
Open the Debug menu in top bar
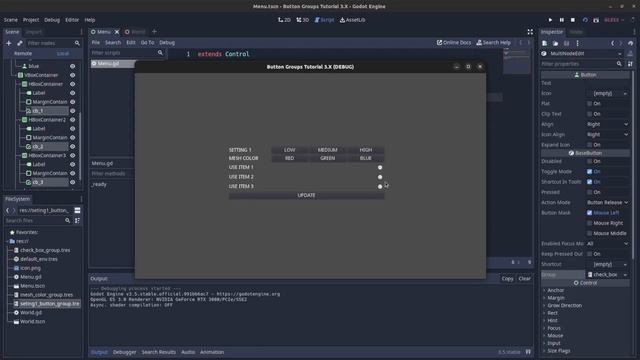click(x=52, y=20)
